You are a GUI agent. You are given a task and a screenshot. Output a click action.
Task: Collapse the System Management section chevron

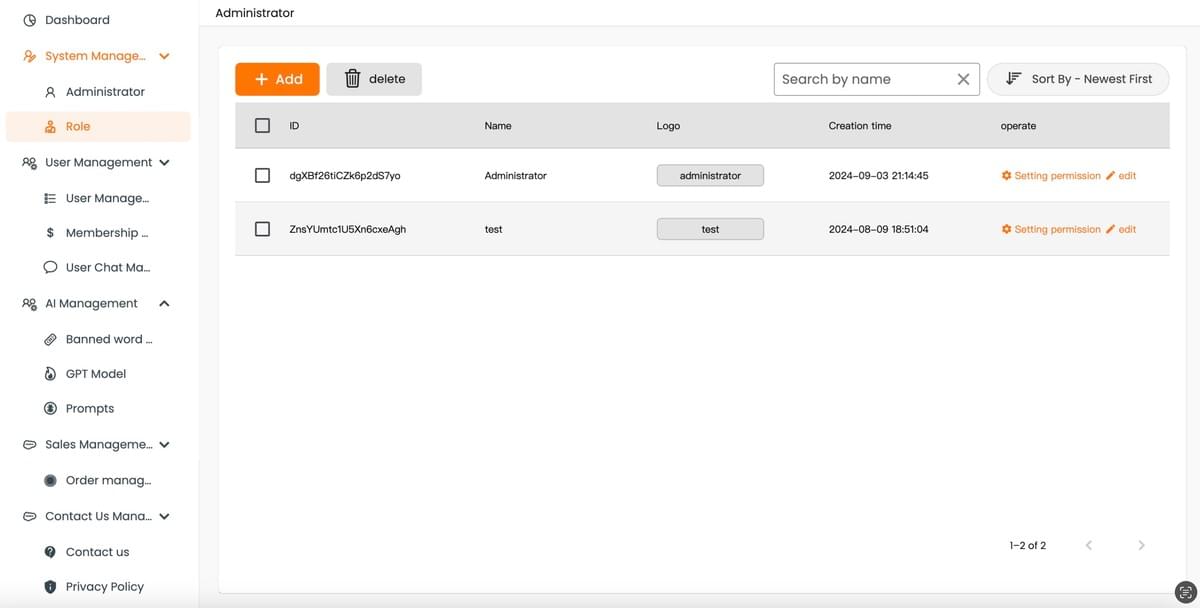[x=164, y=56]
